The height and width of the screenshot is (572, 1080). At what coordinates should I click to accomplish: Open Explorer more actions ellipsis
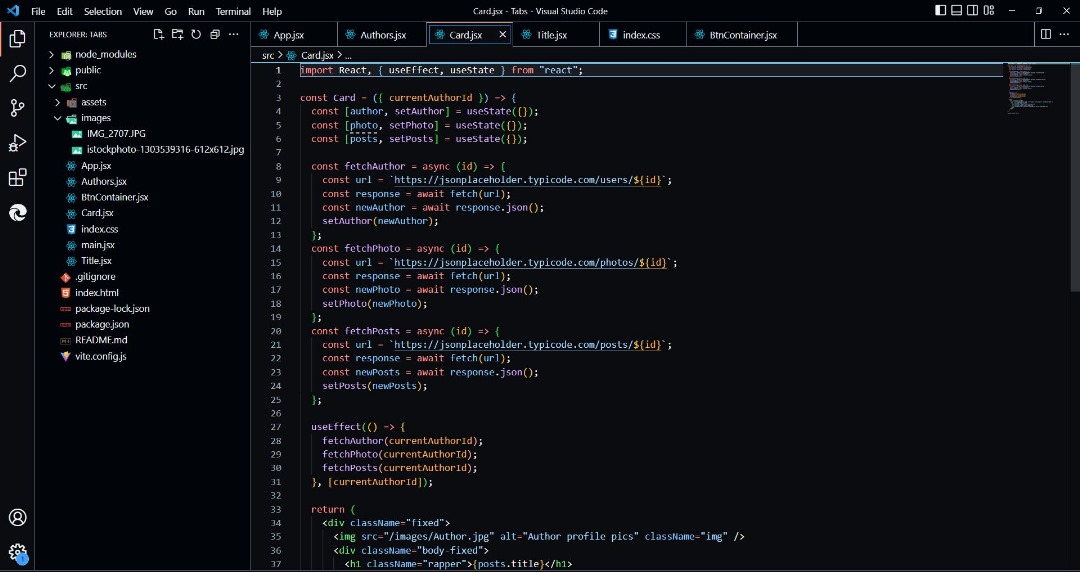click(x=233, y=34)
